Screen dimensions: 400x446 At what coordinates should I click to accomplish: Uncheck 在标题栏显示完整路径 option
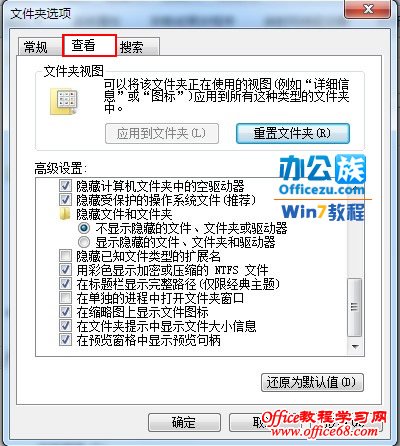(x=65, y=284)
